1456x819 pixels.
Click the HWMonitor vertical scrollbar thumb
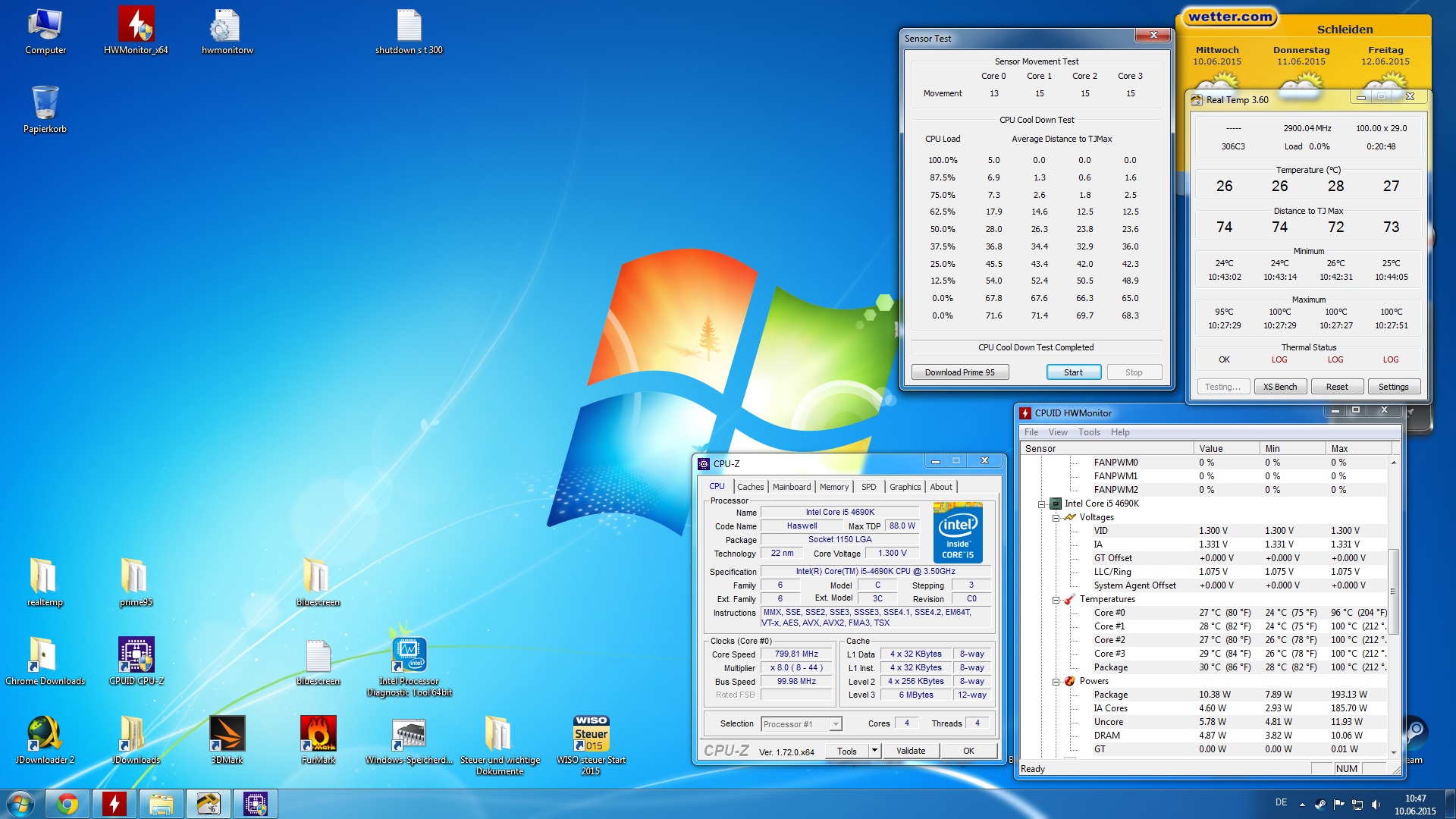(x=1393, y=591)
